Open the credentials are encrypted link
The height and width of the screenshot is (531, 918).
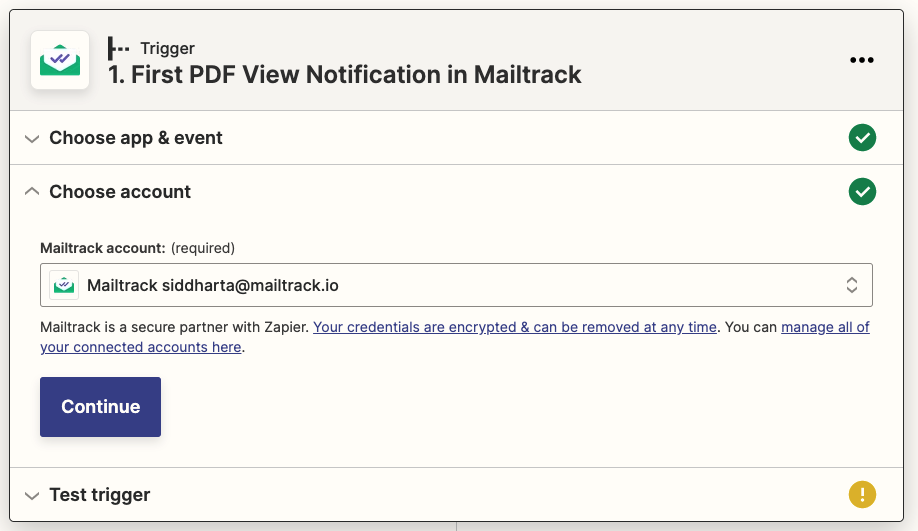[515, 327]
